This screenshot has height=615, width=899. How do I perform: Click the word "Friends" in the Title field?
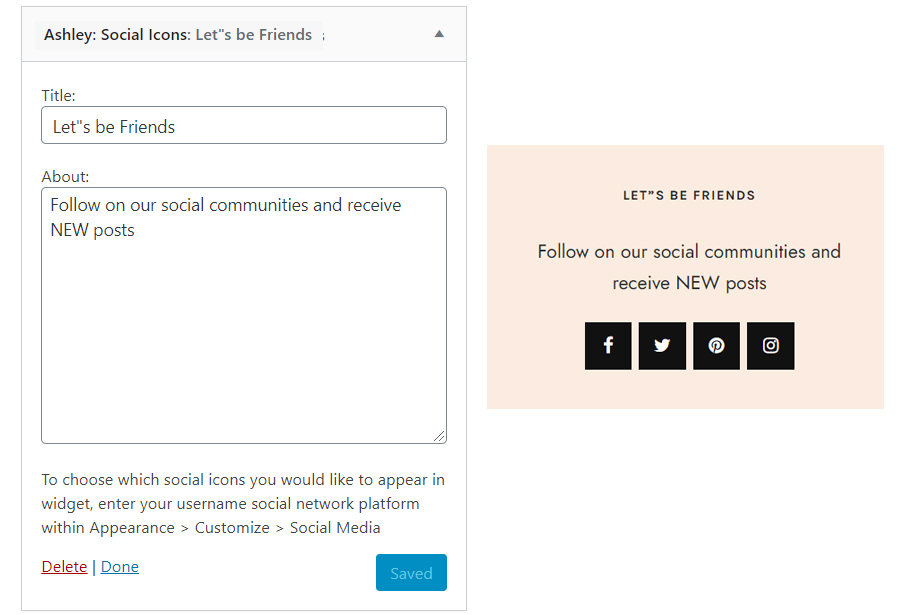[147, 127]
